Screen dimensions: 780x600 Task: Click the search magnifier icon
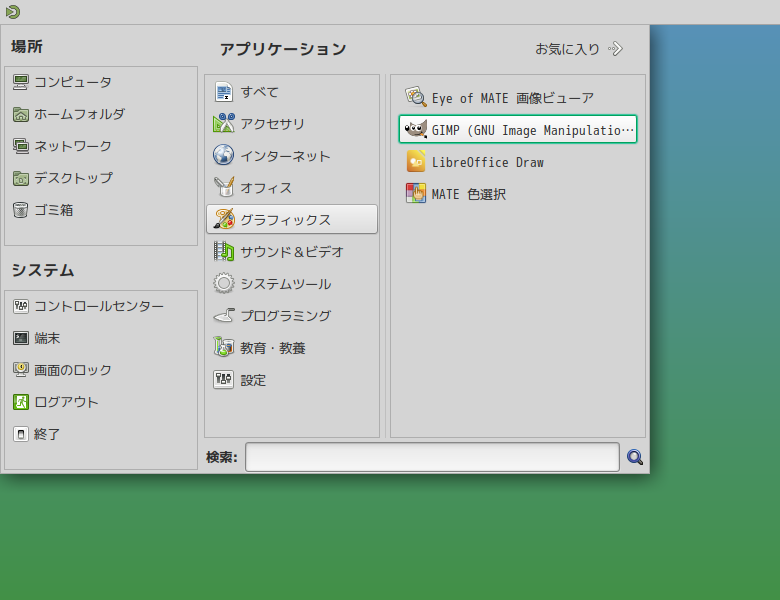(x=635, y=457)
